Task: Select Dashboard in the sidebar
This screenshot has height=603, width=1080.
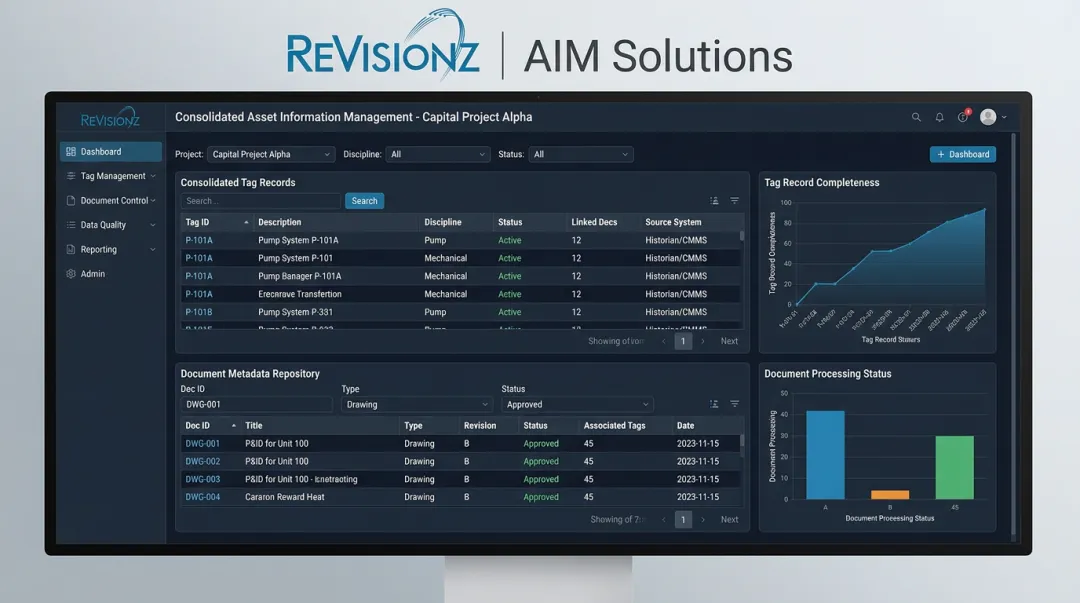Action: (x=111, y=152)
